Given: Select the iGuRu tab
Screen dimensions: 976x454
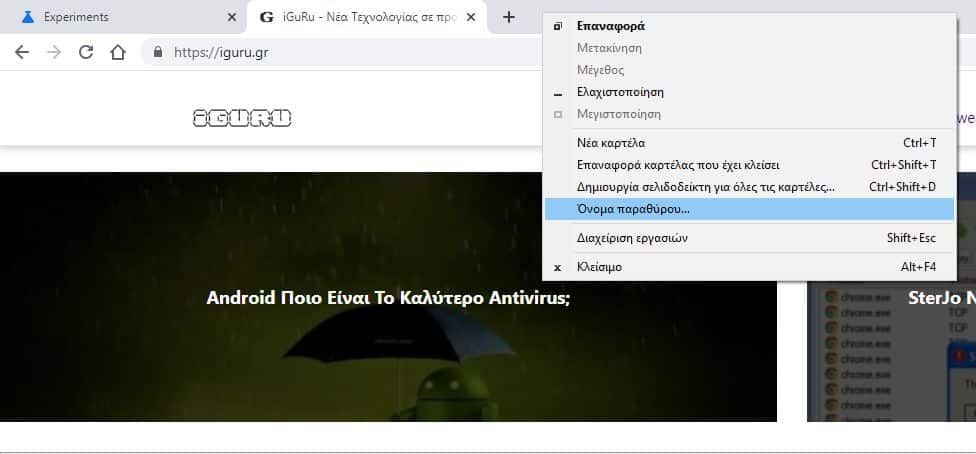Looking at the screenshot, I should coord(360,17).
